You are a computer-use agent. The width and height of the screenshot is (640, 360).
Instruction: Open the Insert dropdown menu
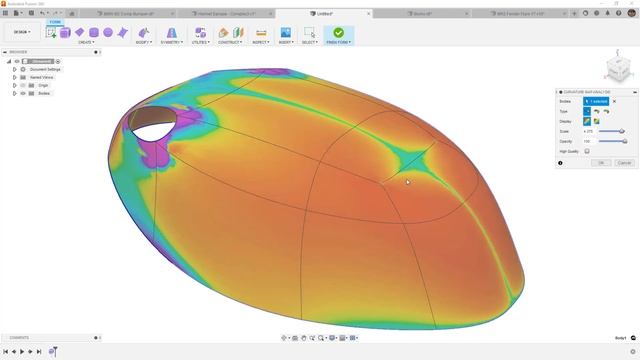286,42
